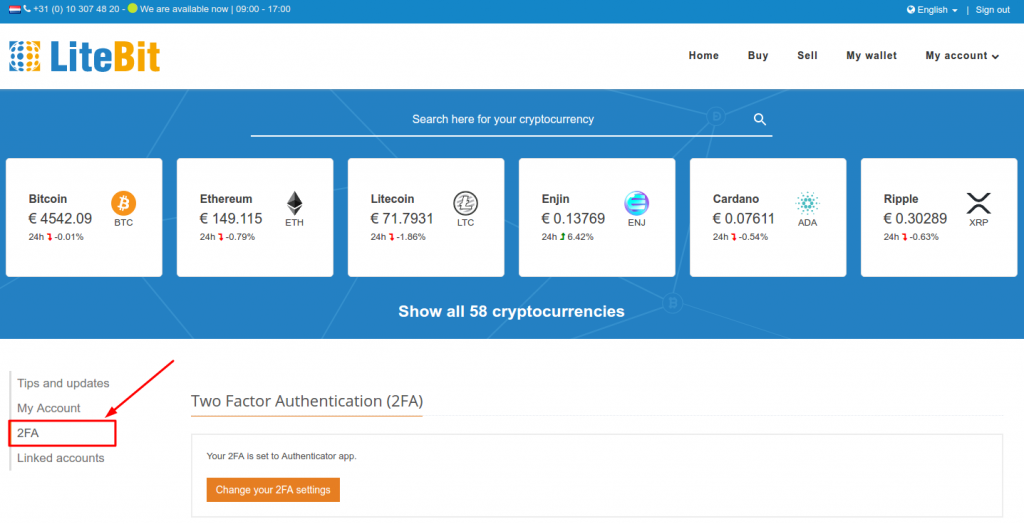Click the Enjin ENJ coin icon

point(637,203)
